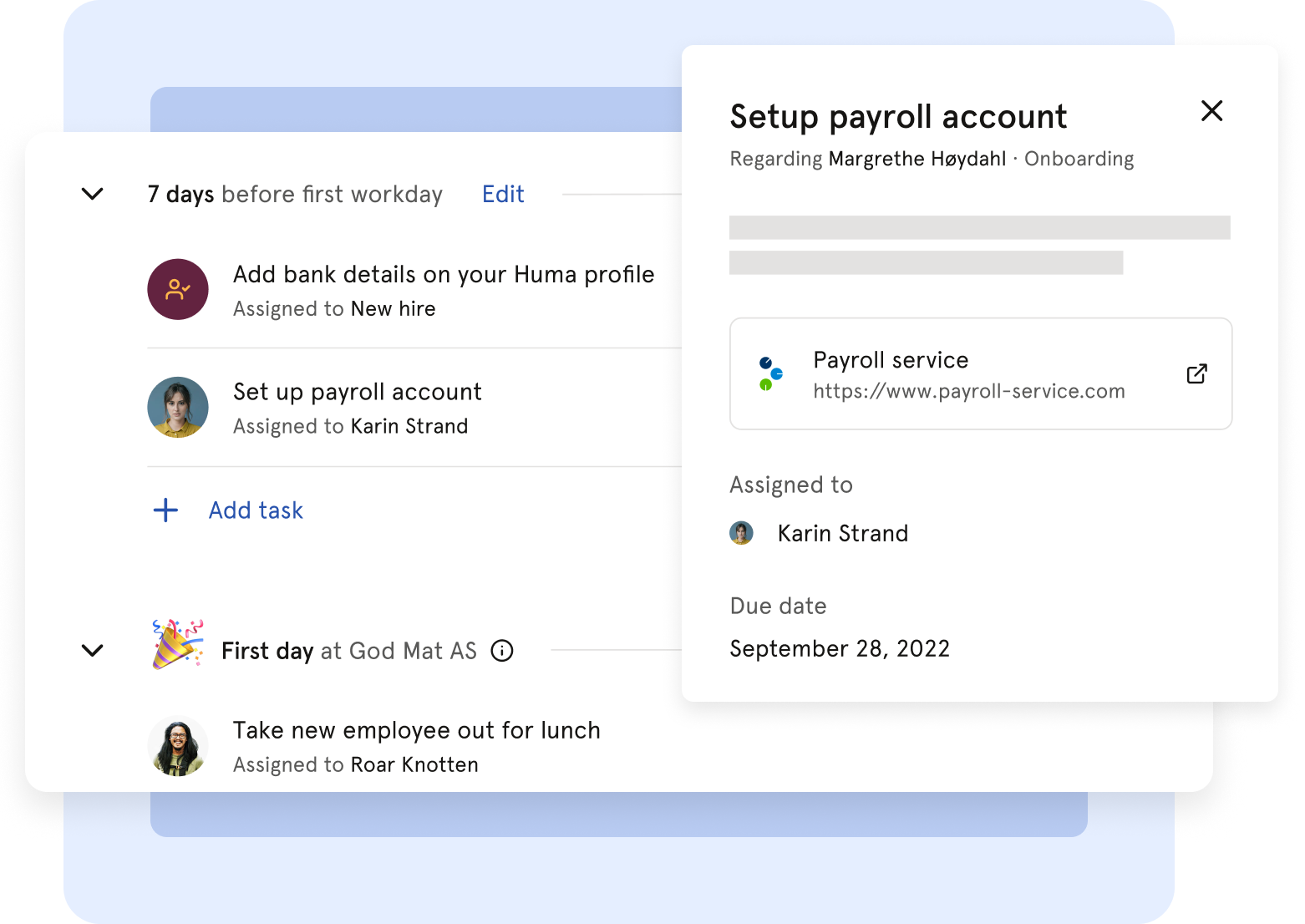Image resolution: width=1305 pixels, height=924 pixels.
Task: Click the Payroll service logo icon
Action: pos(769,374)
